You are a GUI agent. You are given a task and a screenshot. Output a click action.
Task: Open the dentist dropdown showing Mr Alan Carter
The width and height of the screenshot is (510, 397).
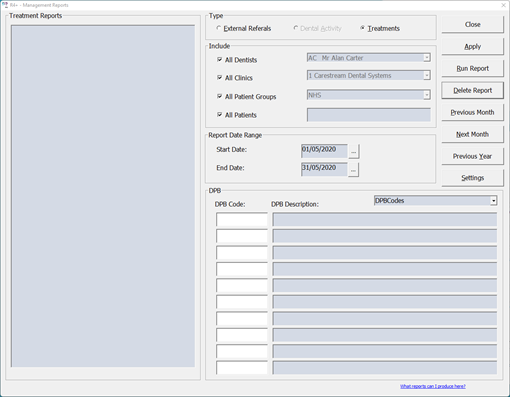(x=427, y=58)
